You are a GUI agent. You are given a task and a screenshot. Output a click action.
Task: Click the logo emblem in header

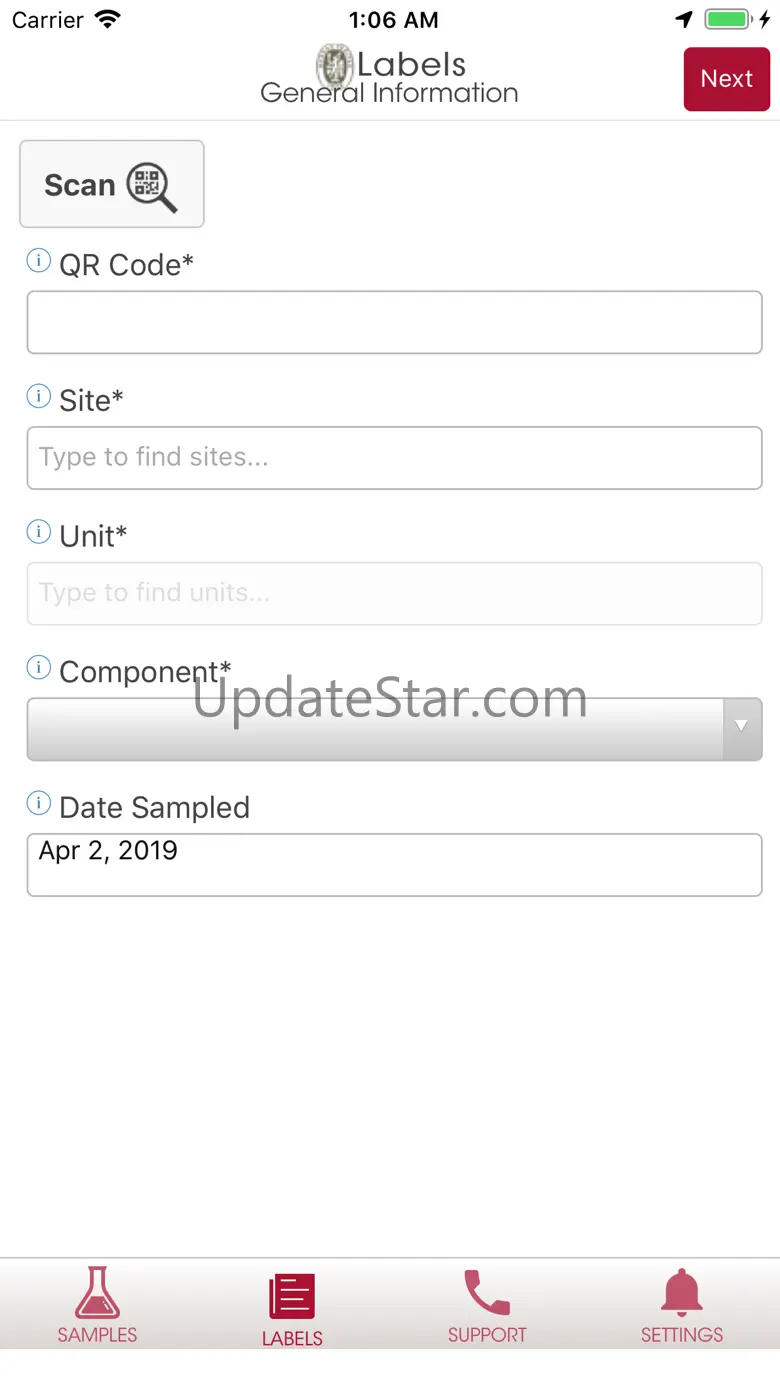(x=335, y=66)
